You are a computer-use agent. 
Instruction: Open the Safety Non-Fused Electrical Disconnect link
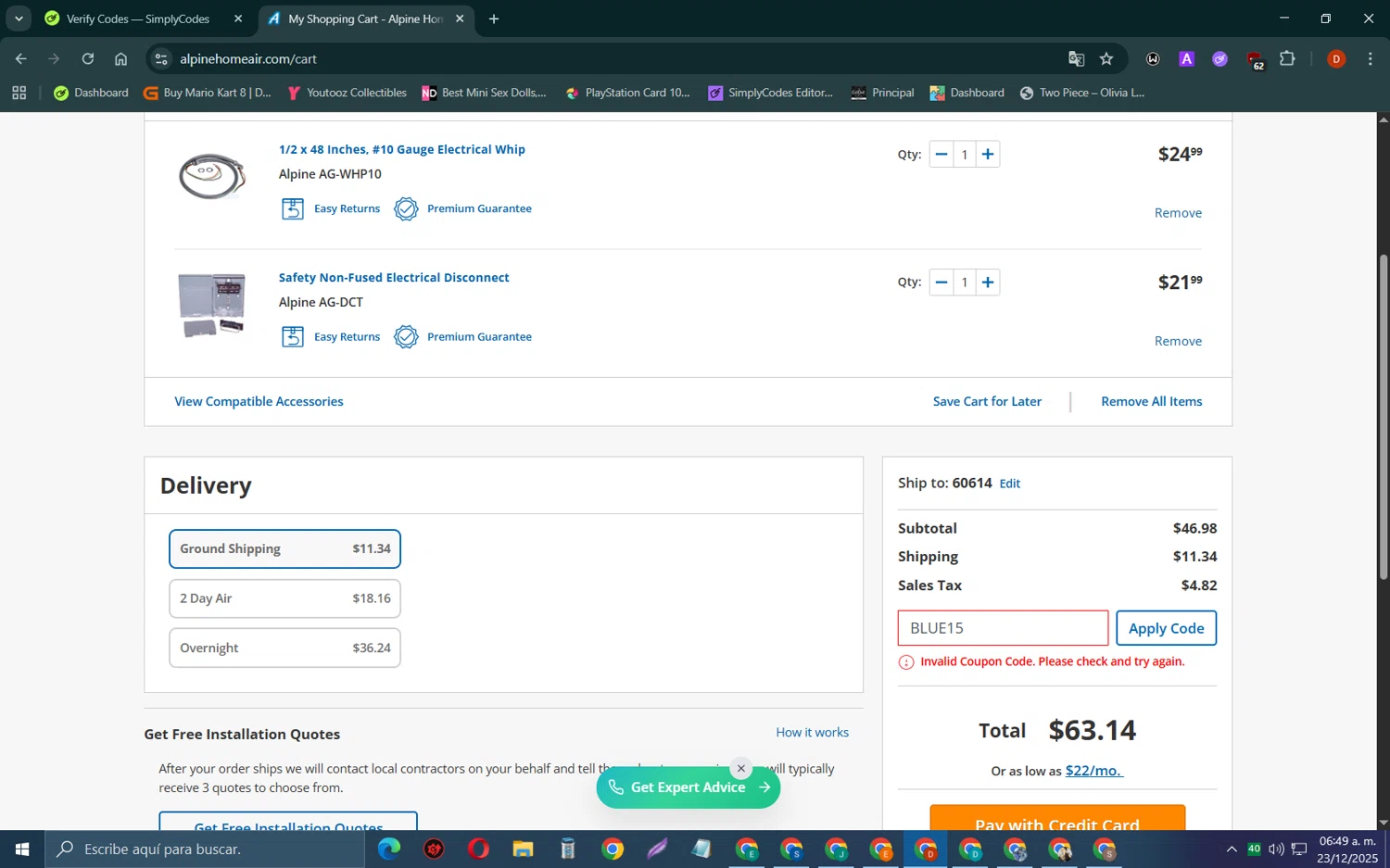(394, 277)
